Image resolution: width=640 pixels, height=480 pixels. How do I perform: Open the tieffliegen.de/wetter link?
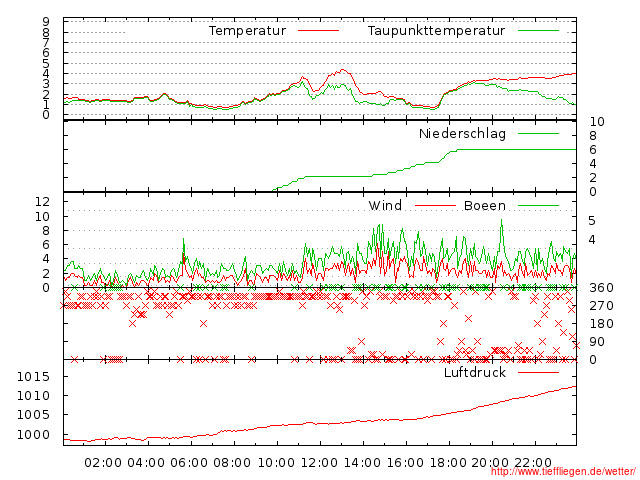[x=563, y=471]
